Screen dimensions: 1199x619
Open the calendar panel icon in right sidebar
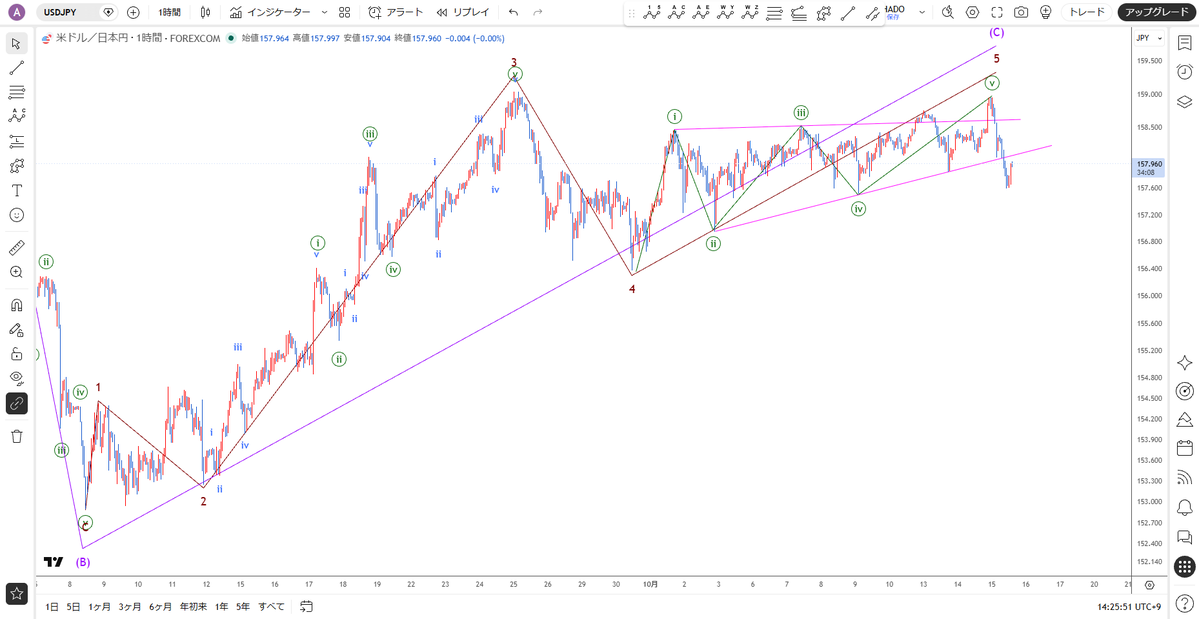[1184, 449]
